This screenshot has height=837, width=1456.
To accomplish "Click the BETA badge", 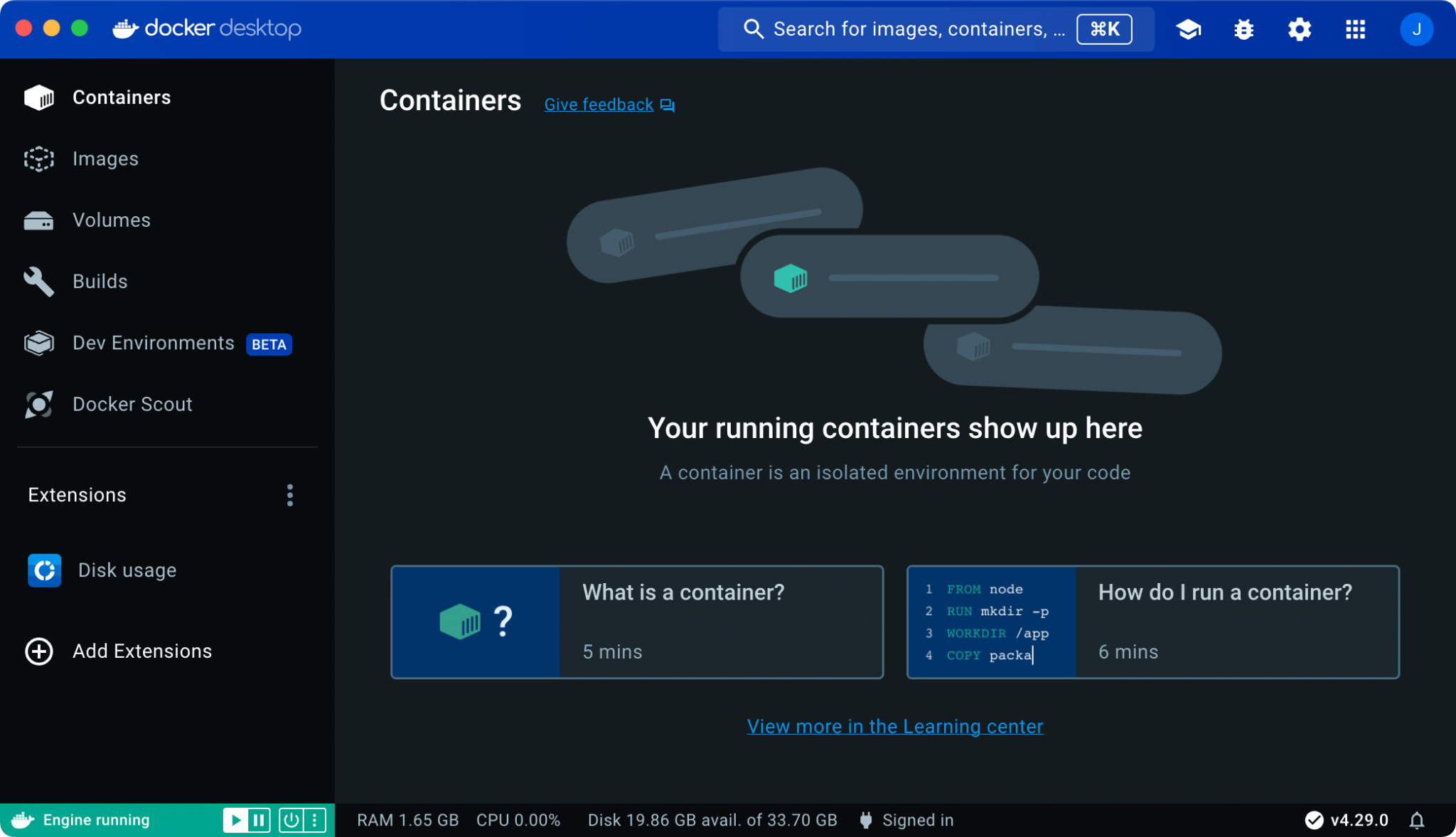I will tap(269, 344).
